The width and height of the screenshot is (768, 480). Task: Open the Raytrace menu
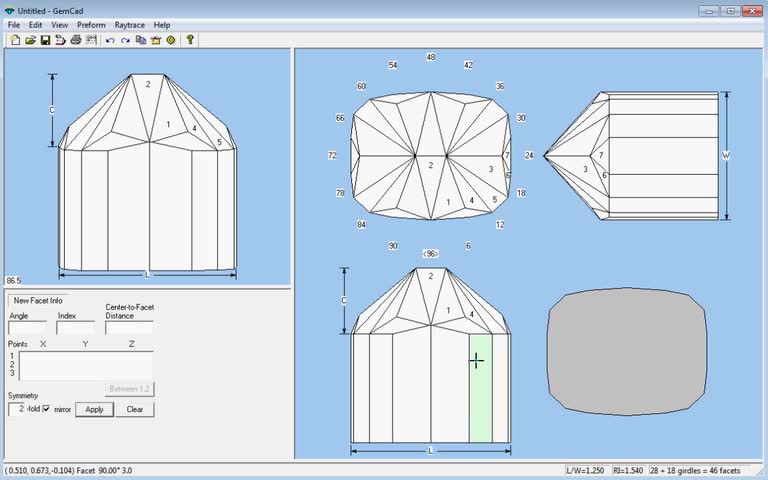click(130, 25)
